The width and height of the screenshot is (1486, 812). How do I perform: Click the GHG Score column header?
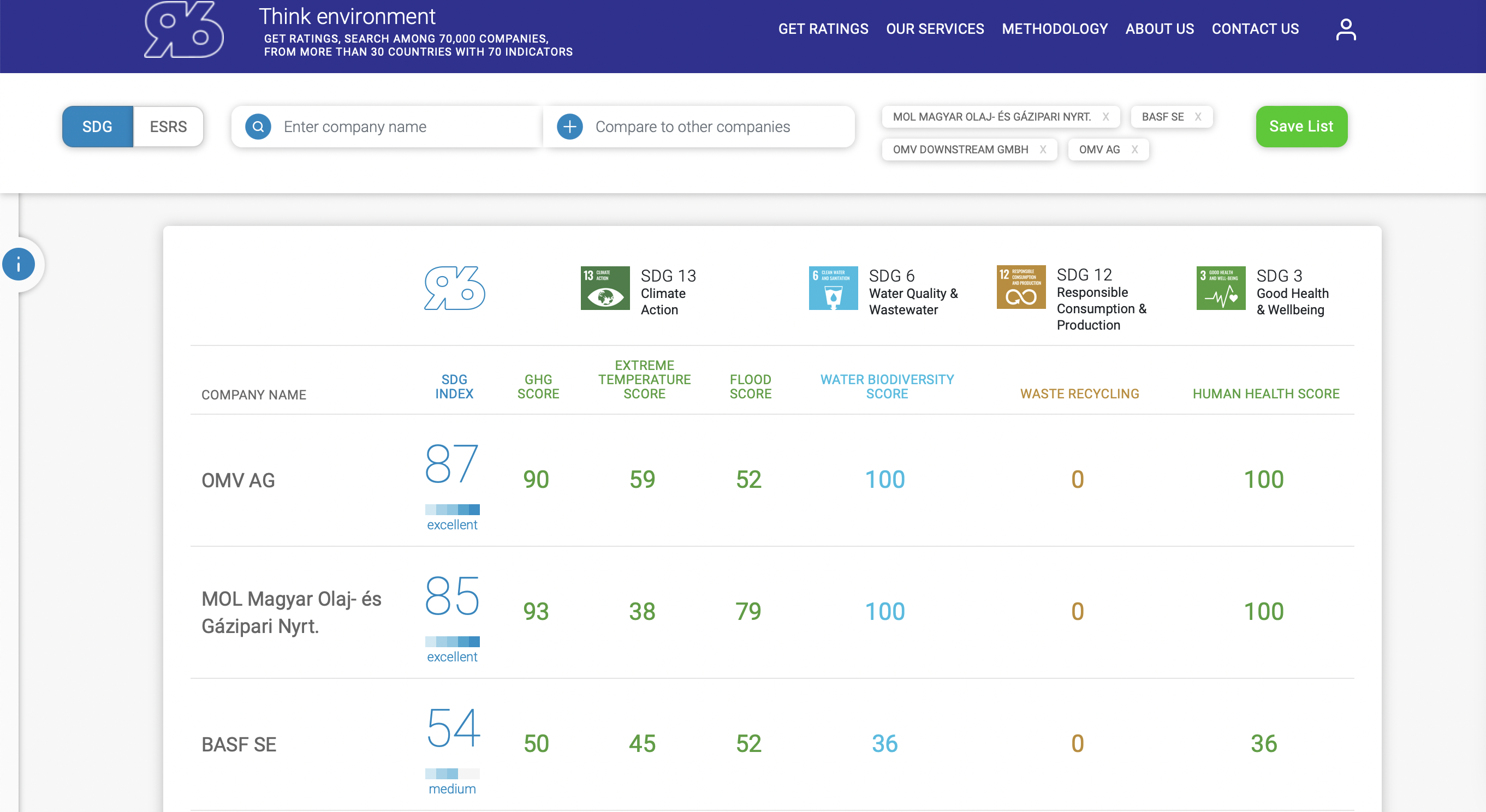point(538,386)
